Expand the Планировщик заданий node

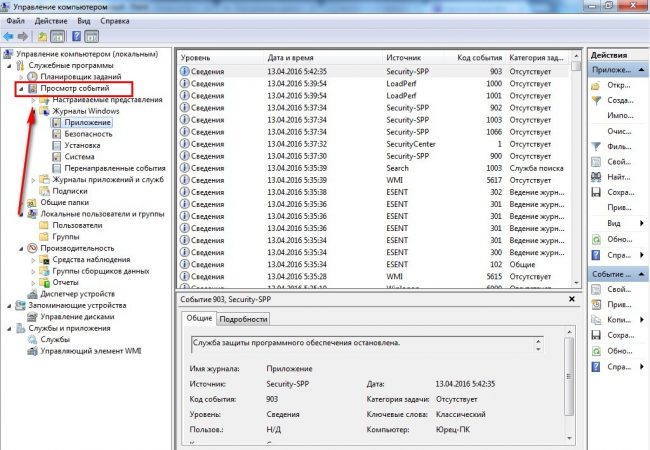click(x=21, y=77)
